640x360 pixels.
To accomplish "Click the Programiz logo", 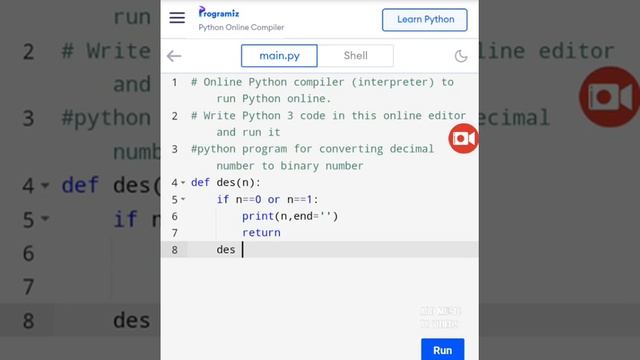I will (219, 13).
